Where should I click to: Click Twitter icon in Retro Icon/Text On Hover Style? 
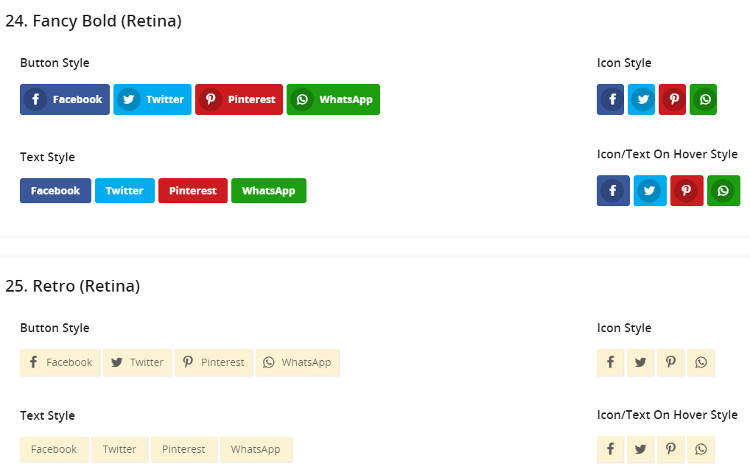click(x=640, y=449)
